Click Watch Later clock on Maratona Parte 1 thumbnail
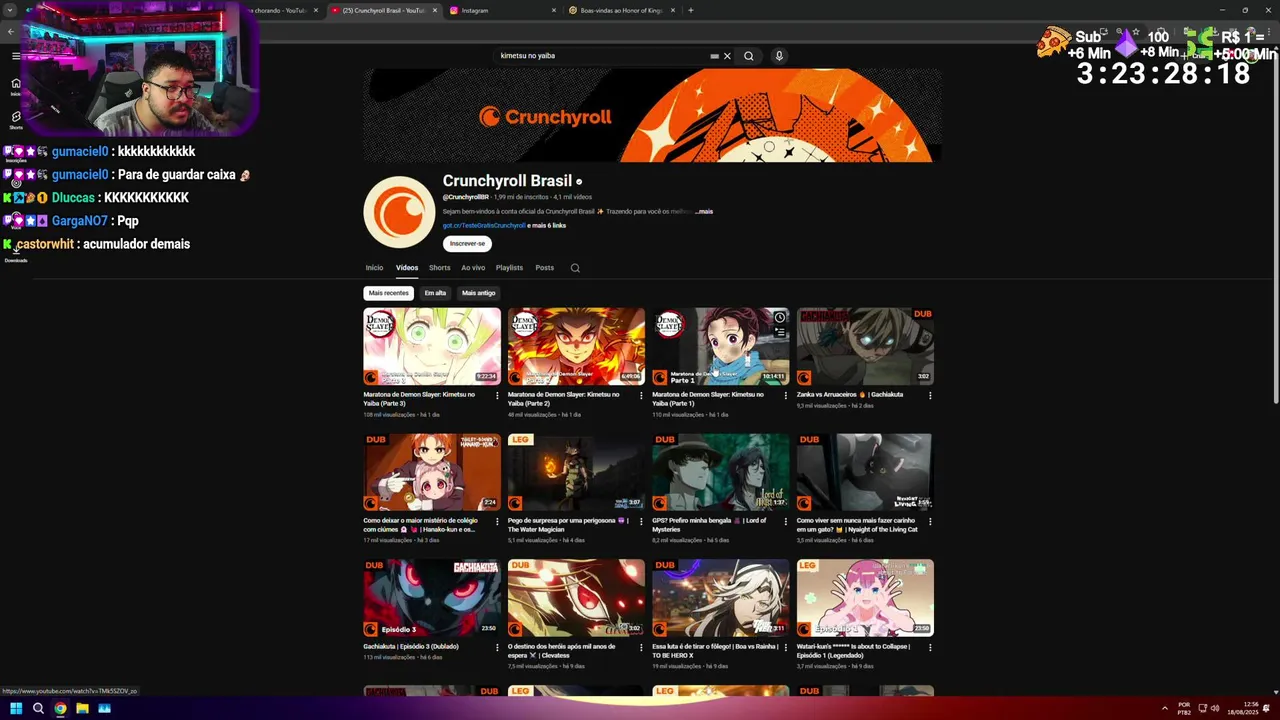This screenshot has height=720, width=1280. click(x=779, y=318)
